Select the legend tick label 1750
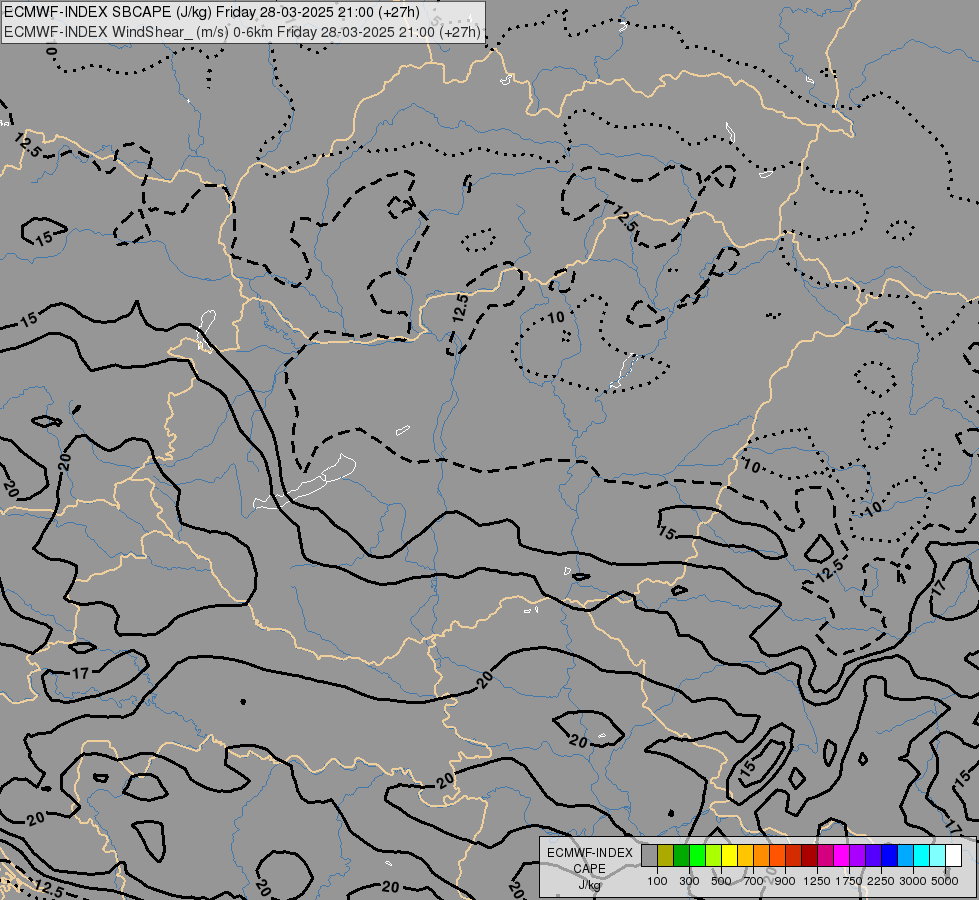Image resolution: width=979 pixels, height=900 pixels. (849, 881)
